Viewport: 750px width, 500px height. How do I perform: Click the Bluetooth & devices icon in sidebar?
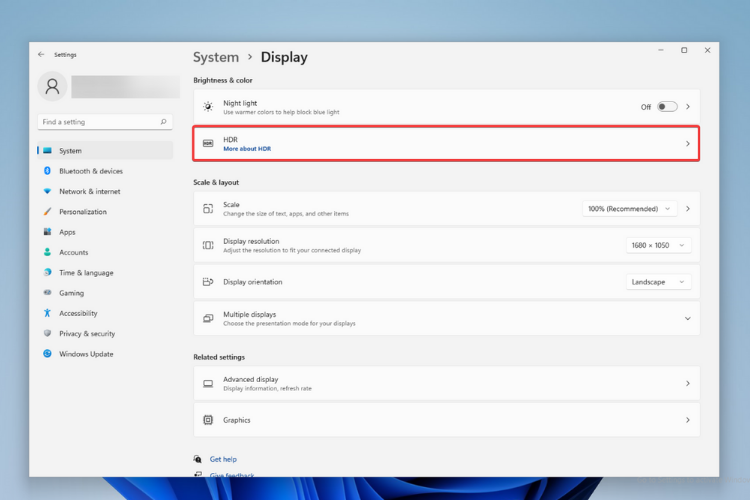point(47,171)
